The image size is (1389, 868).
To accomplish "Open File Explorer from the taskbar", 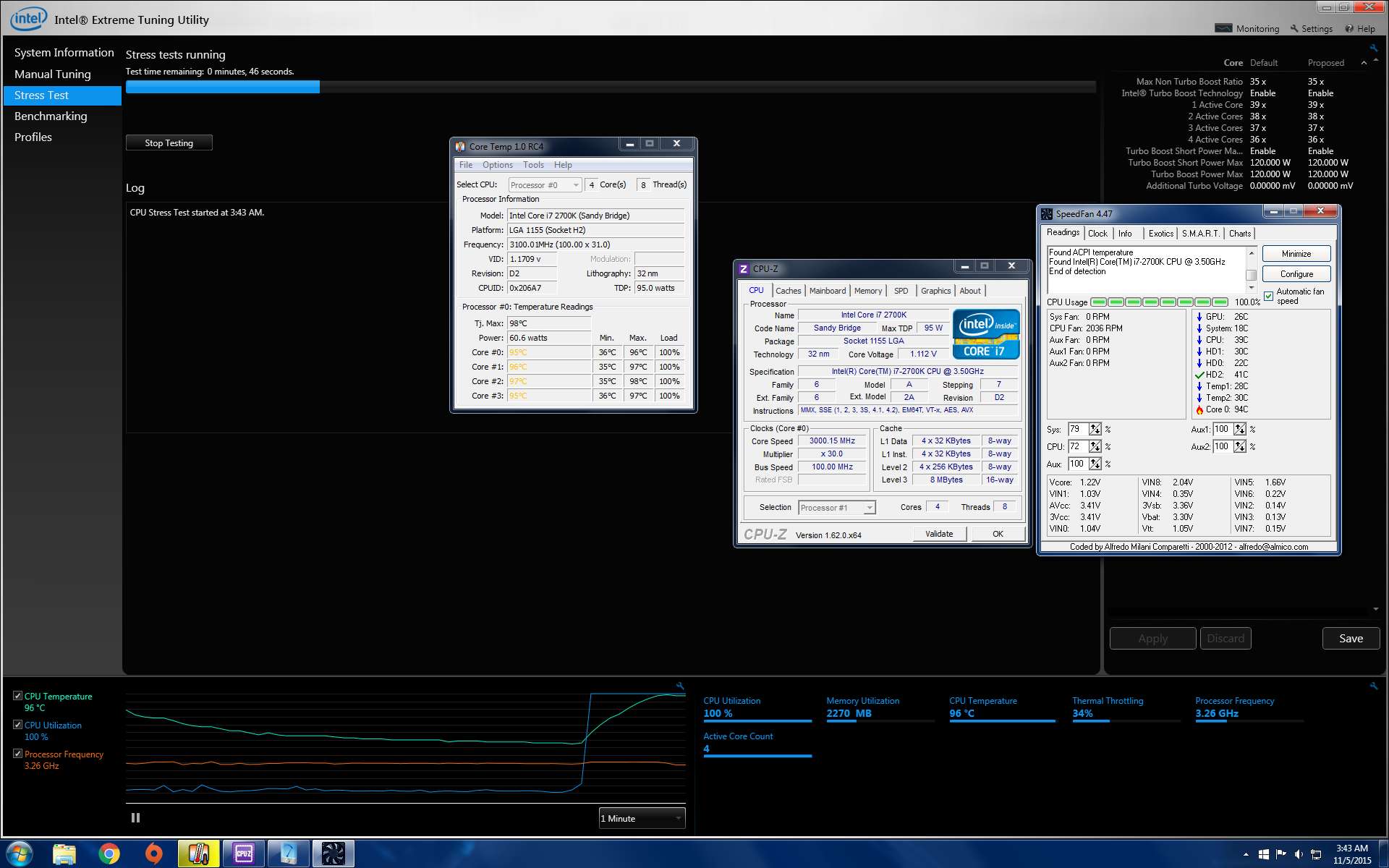I will click(64, 854).
